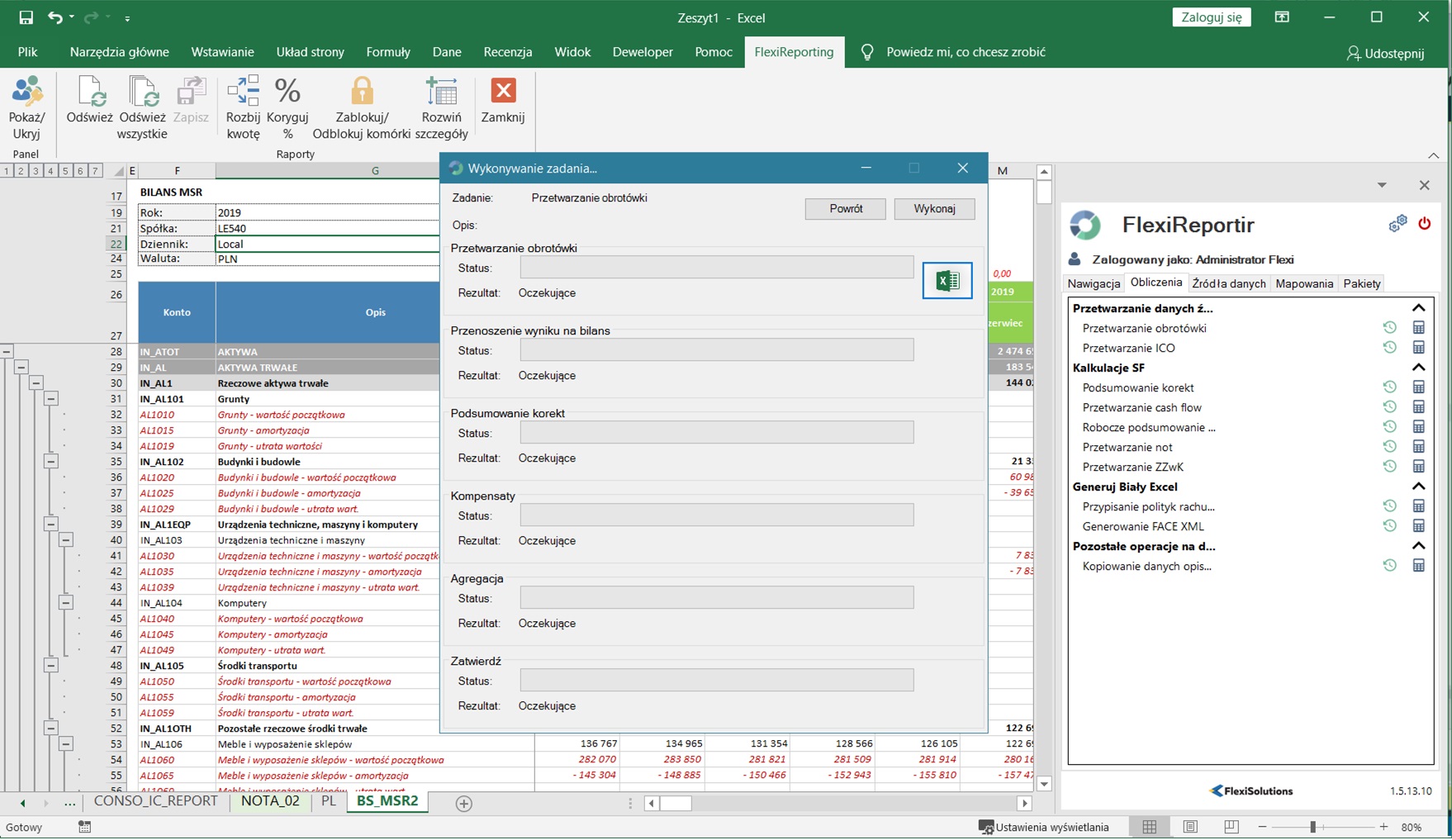Click the zoom slider handle in status bar

point(1312,827)
